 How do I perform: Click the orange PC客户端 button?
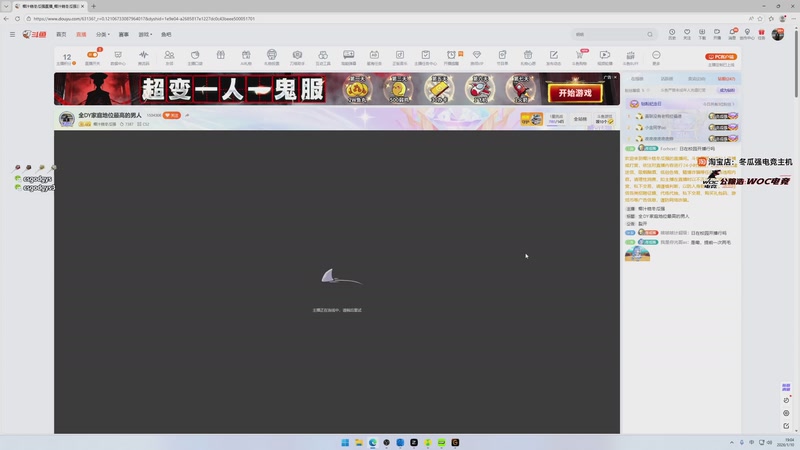721,57
